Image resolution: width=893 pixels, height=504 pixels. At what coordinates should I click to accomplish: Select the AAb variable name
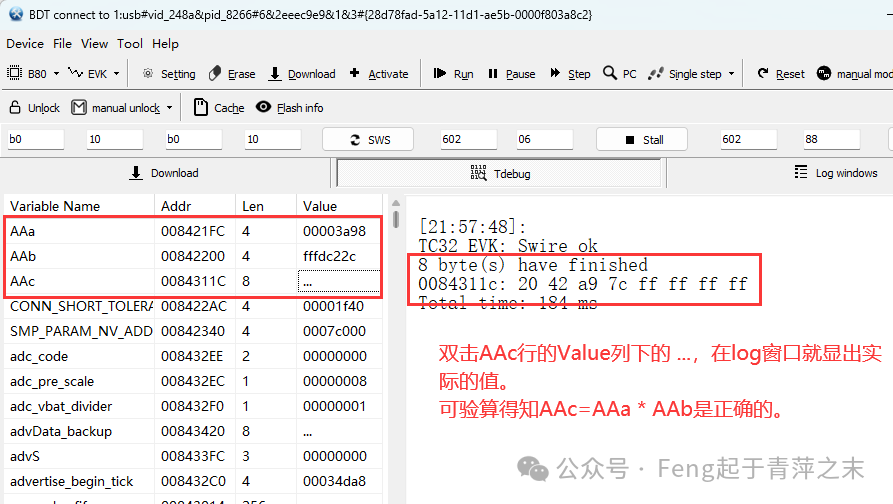pyautogui.click(x=23, y=256)
